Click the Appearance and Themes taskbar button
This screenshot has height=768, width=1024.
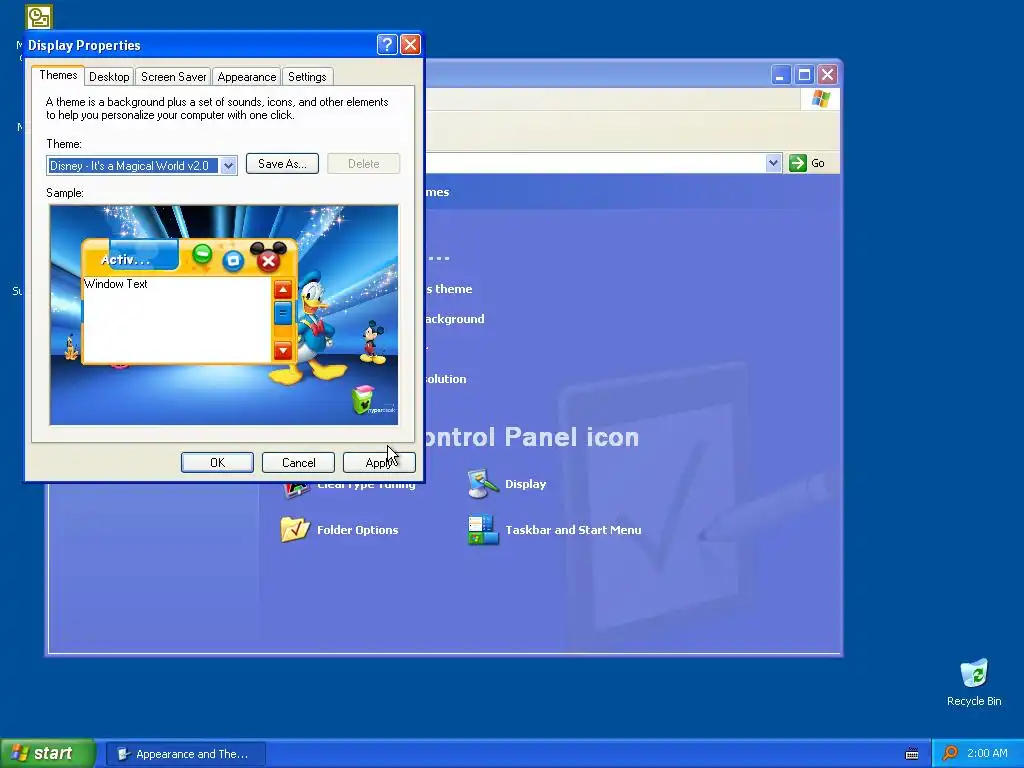(185, 754)
